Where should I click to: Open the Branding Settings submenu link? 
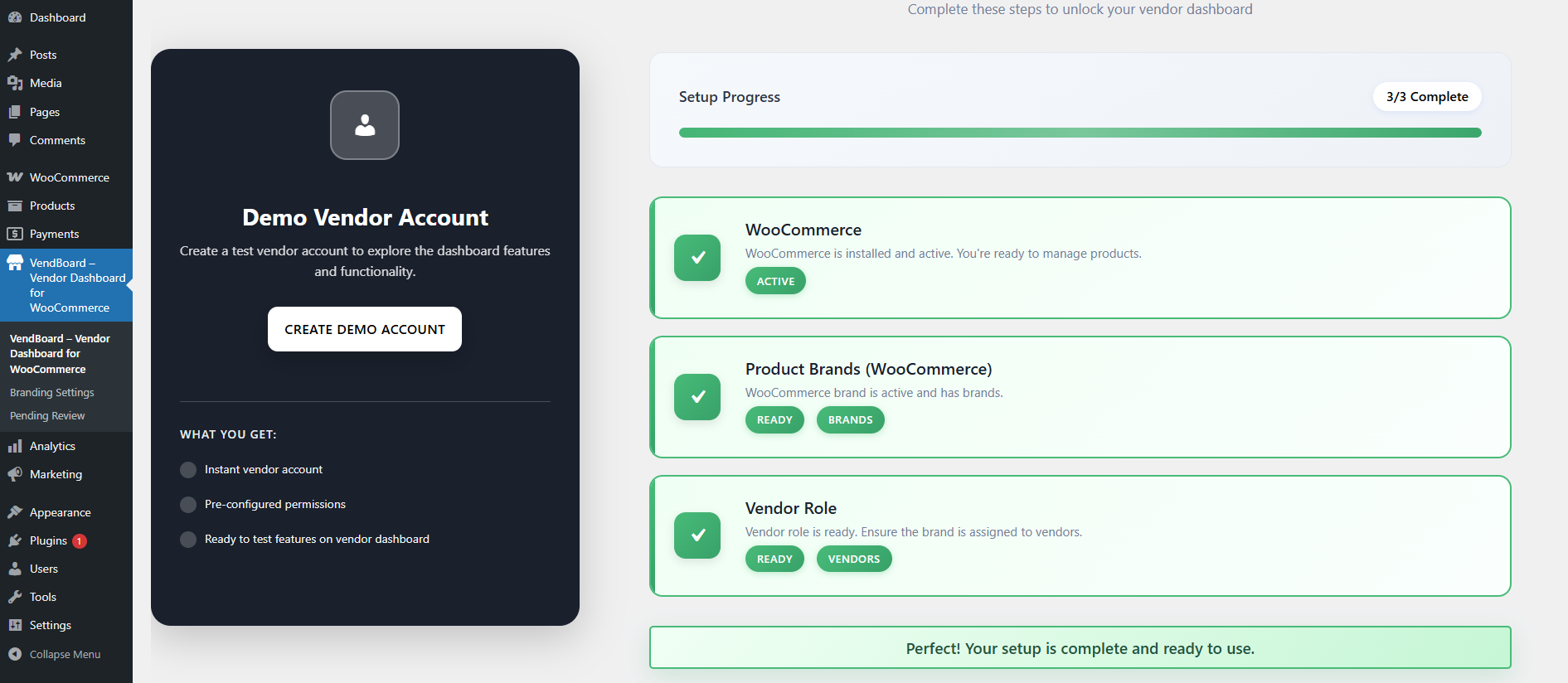pos(52,393)
